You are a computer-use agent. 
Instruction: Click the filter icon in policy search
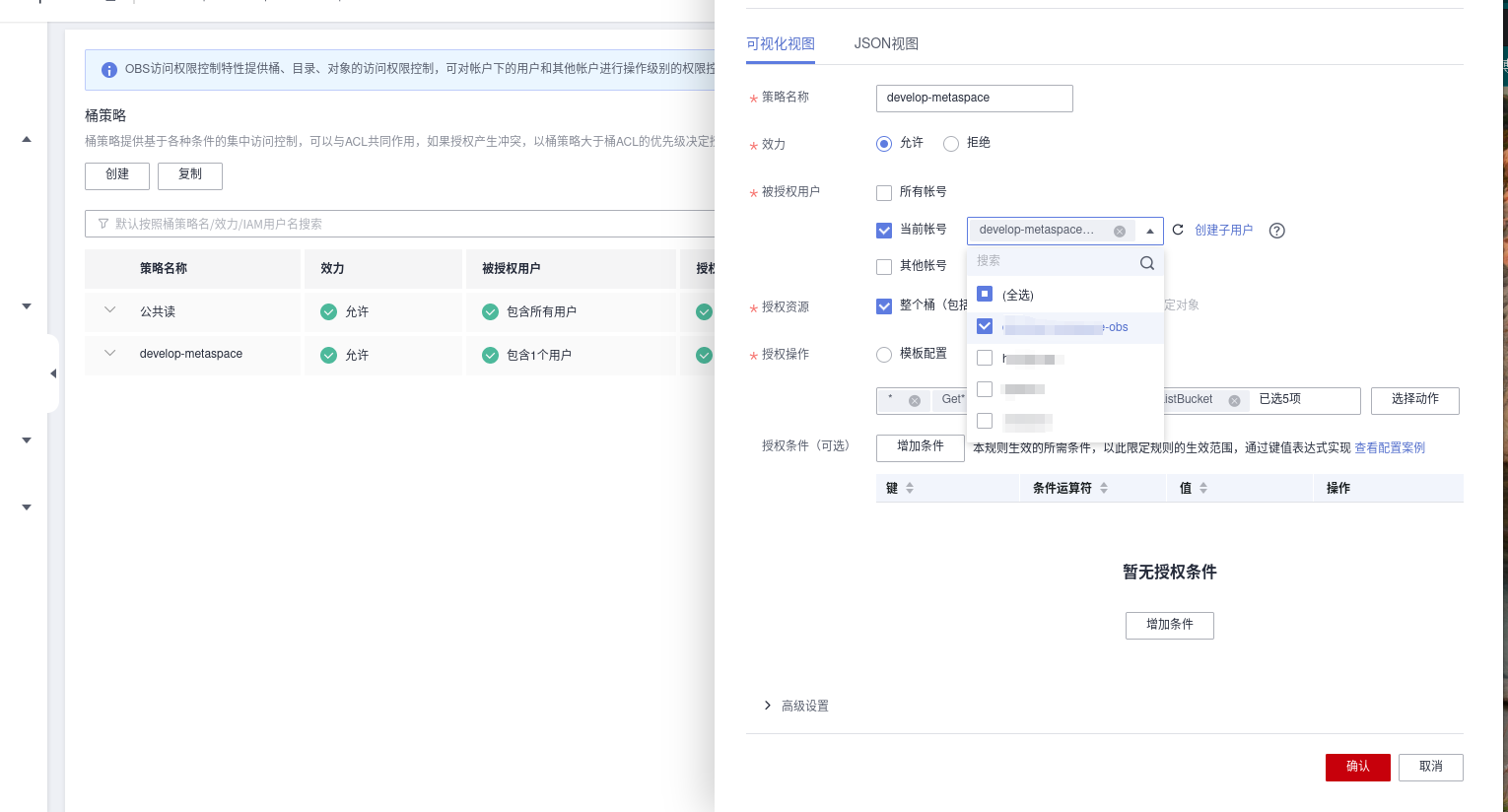[103, 224]
